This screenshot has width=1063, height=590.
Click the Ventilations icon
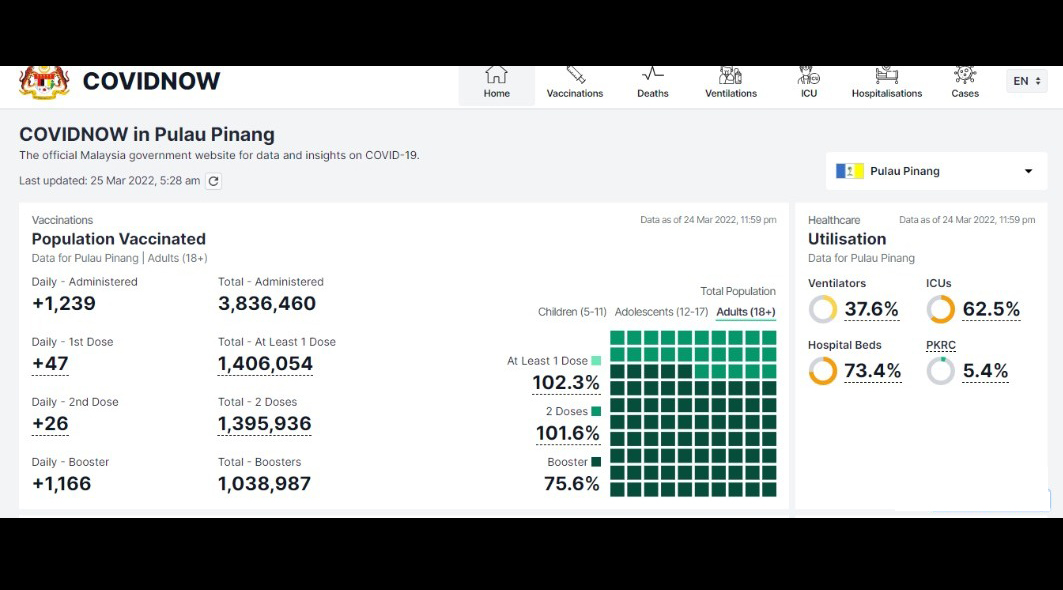coord(730,75)
